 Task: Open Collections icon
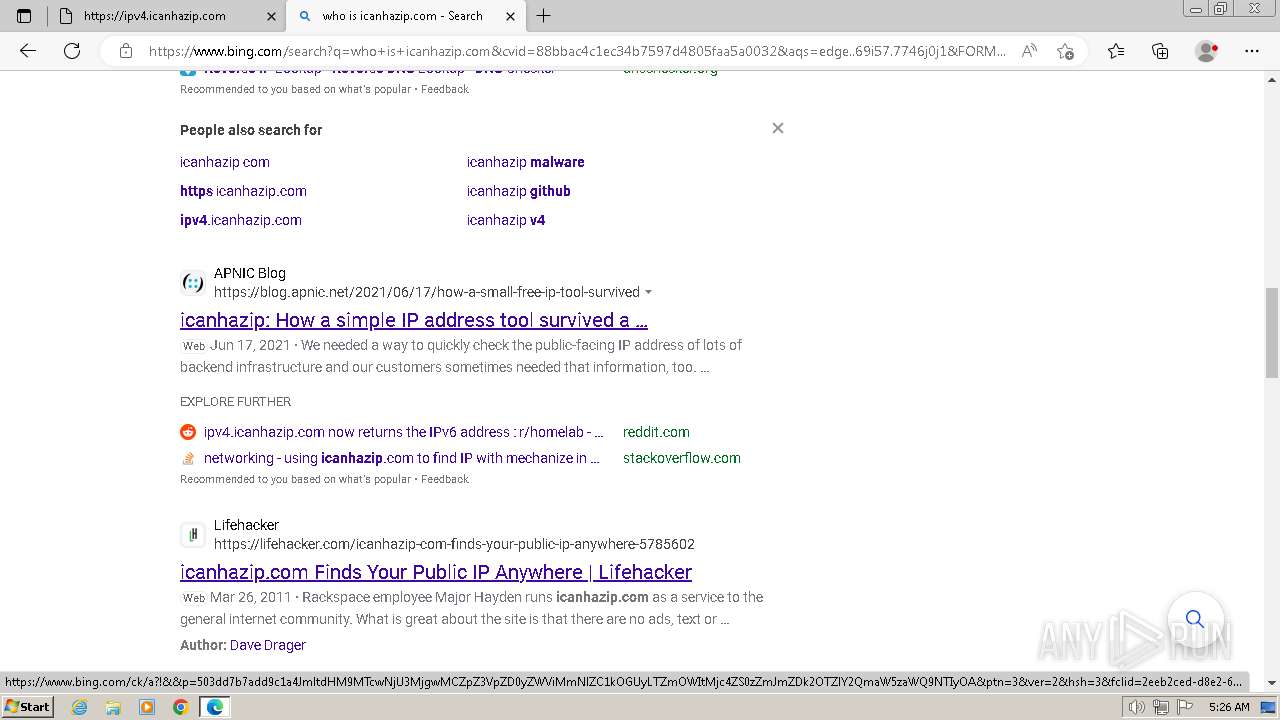(1160, 51)
